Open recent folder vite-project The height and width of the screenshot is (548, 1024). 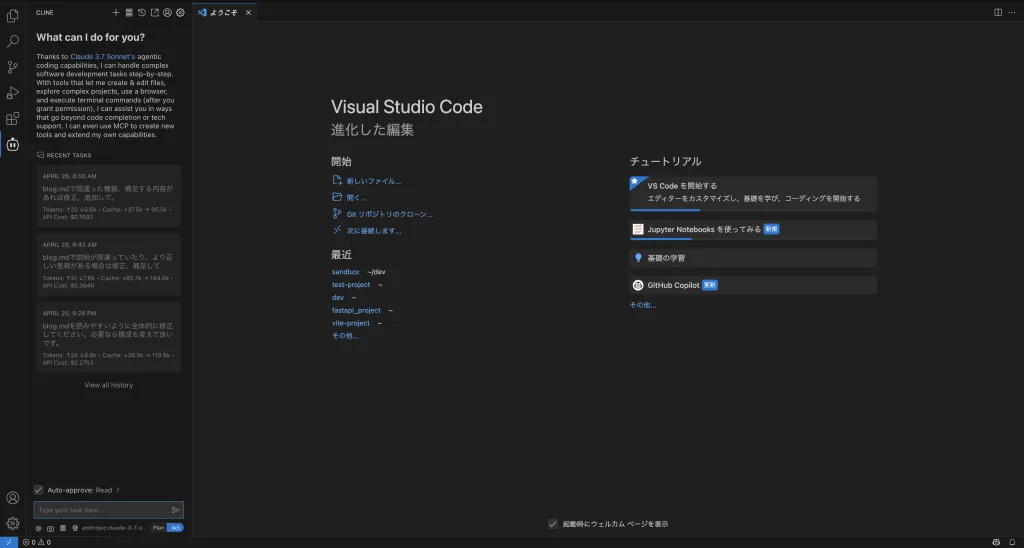351,323
